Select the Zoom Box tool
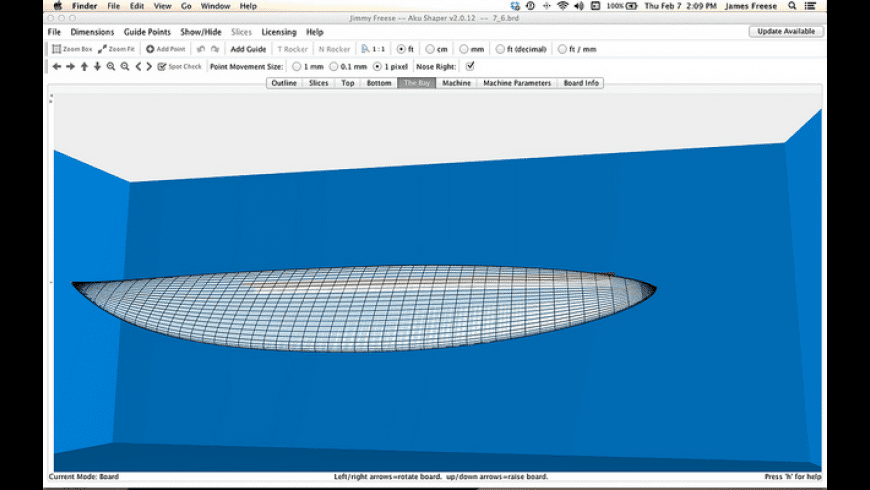 coord(72,49)
